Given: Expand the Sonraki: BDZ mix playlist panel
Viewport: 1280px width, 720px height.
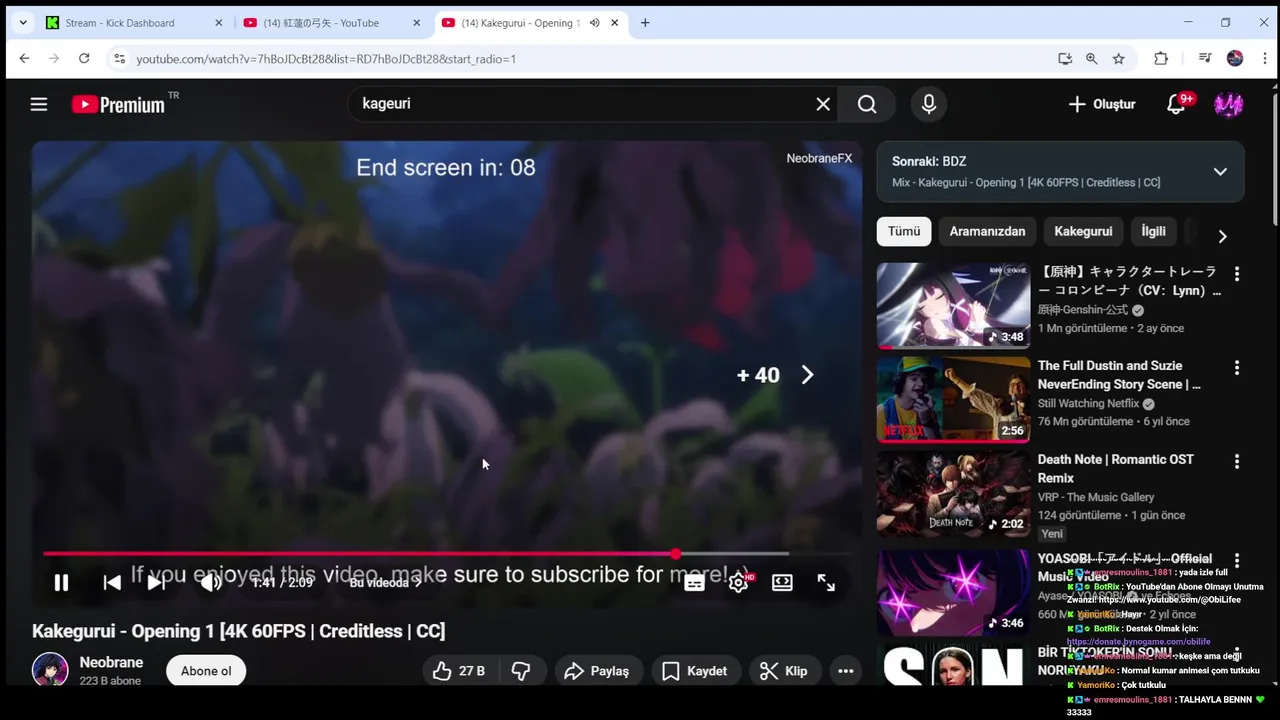Looking at the screenshot, I should point(1220,171).
